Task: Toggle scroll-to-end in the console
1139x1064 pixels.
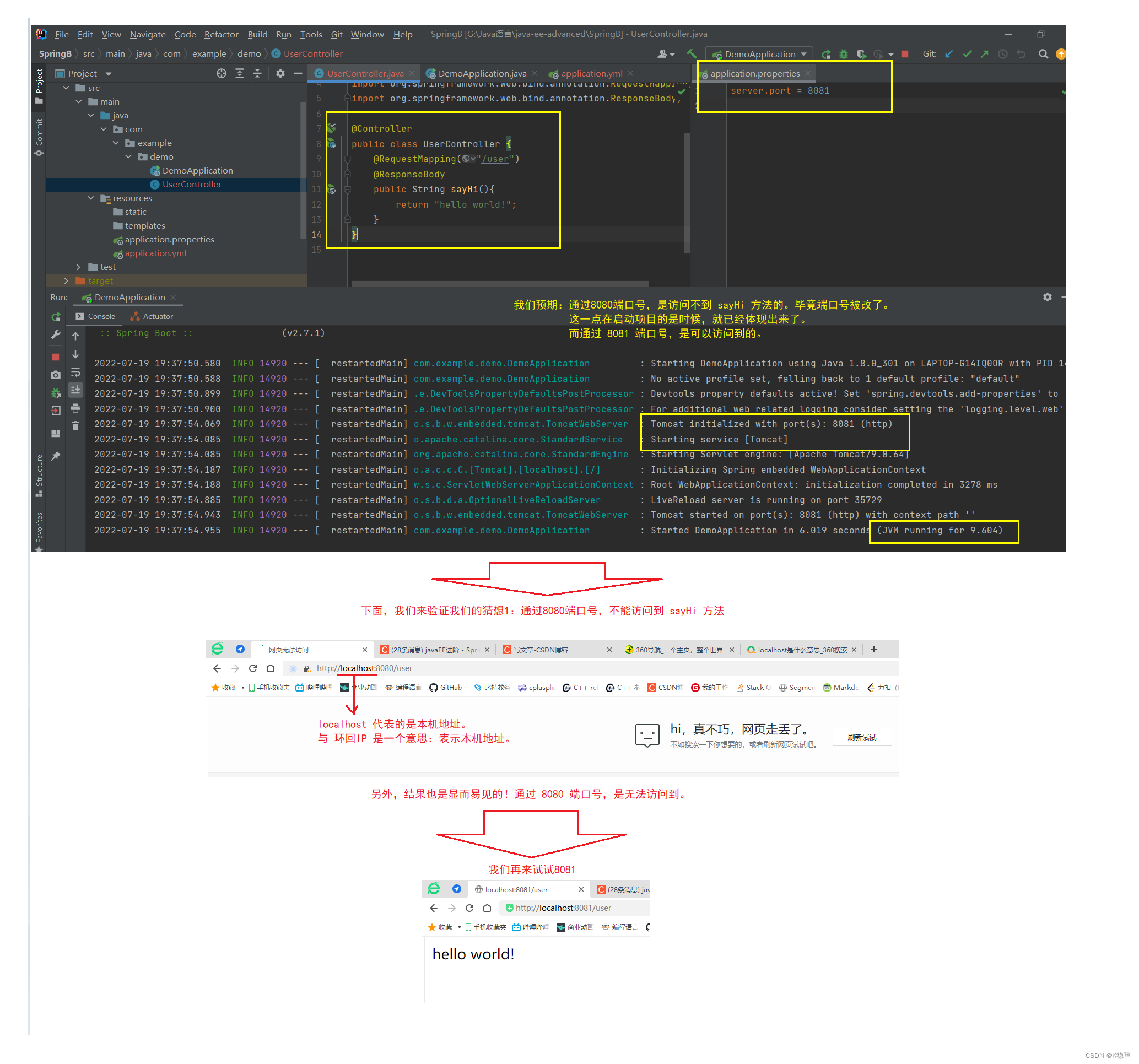Action: (76, 390)
